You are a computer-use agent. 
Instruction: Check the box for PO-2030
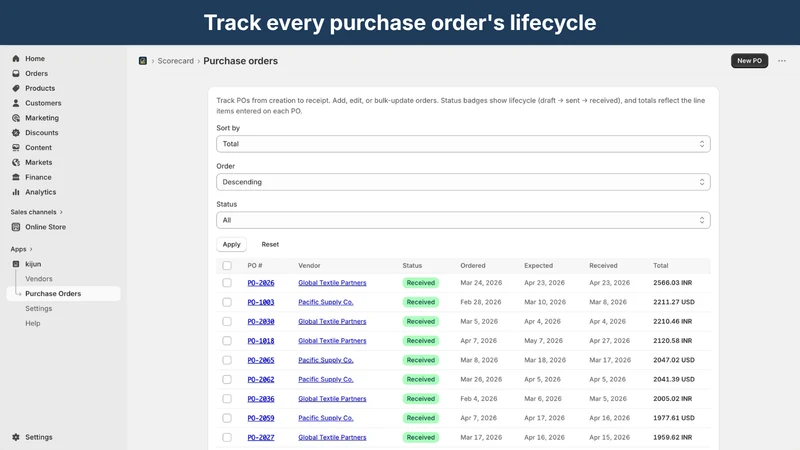click(227, 321)
